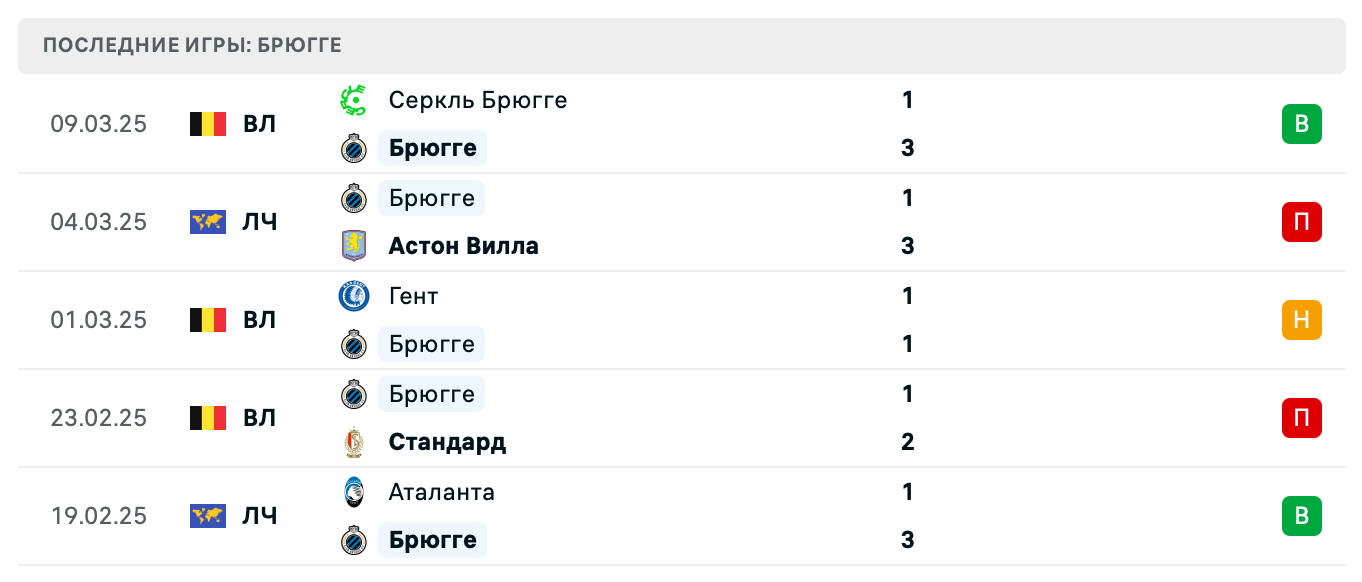The width and height of the screenshot is (1362, 582).
Task: Click the red П loss badge for 04.03.25
Action: 1301,222
